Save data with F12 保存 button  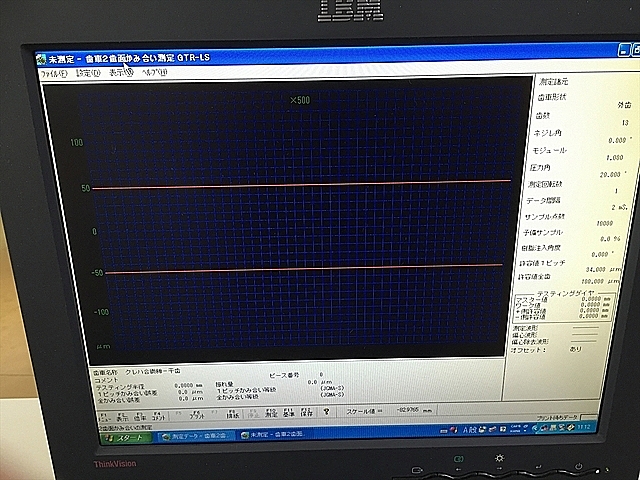pyautogui.click(x=306, y=412)
